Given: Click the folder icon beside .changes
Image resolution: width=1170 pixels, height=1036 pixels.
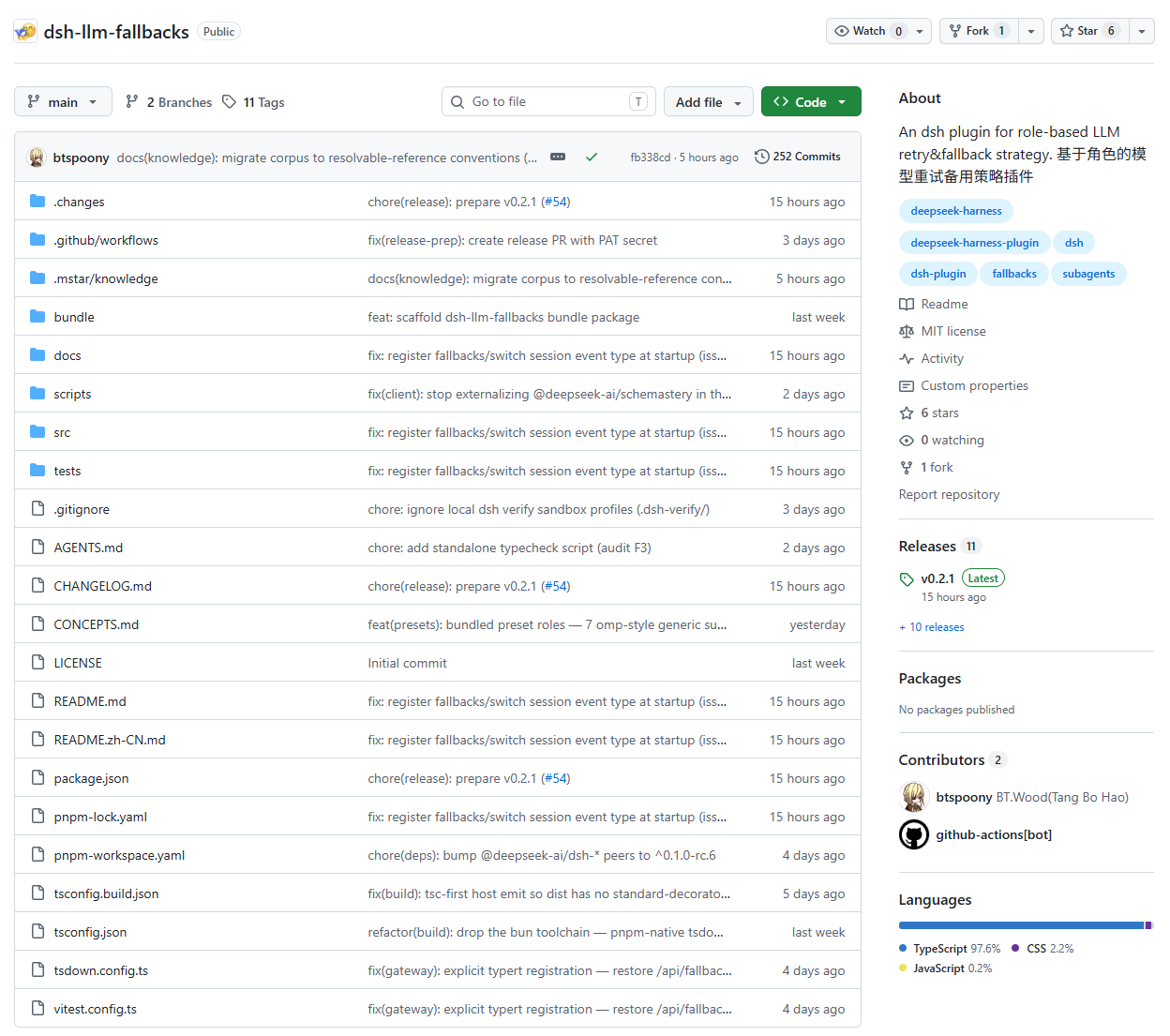Looking at the screenshot, I should click(x=37, y=201).
